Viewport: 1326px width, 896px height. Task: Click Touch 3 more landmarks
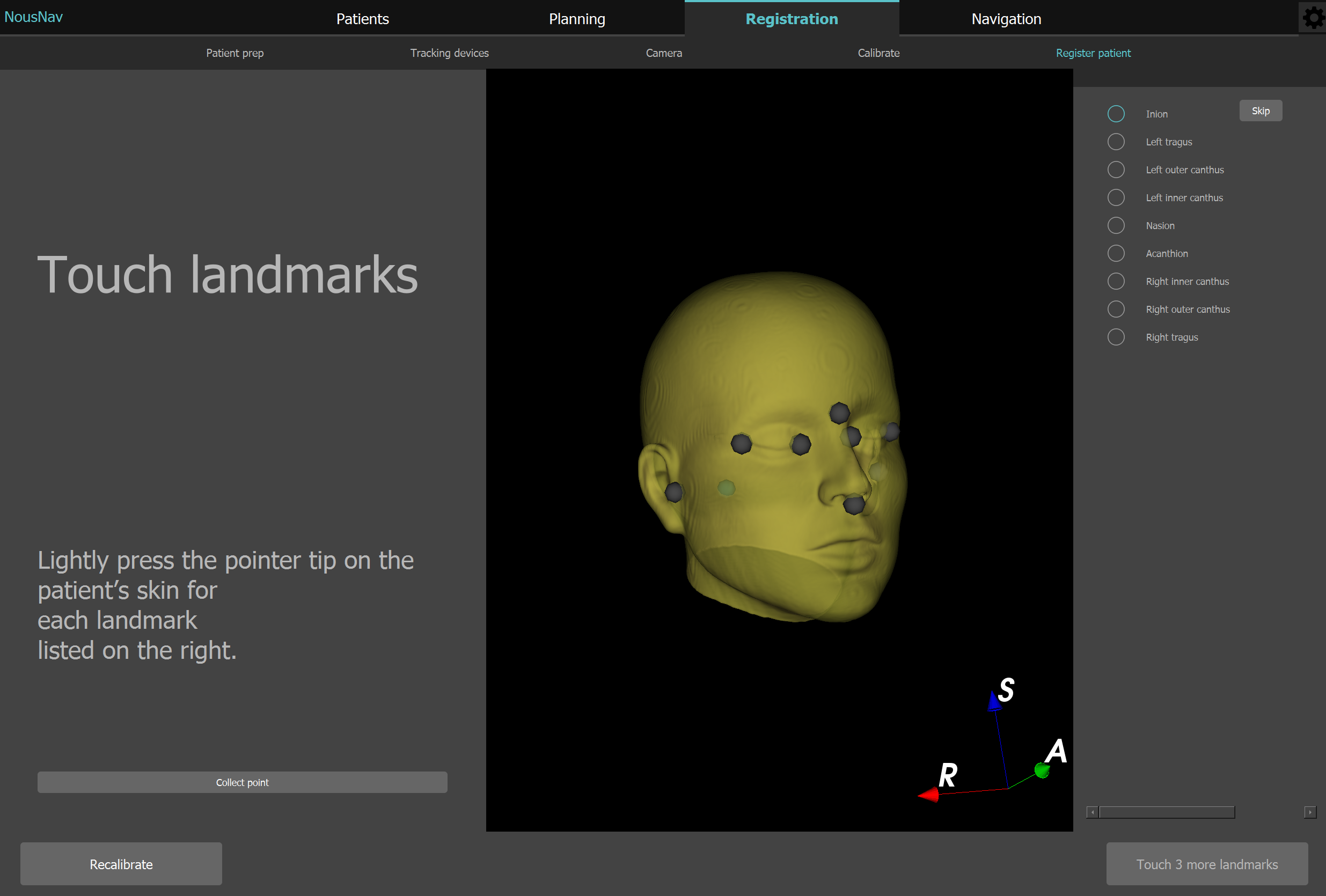[1207, 863]
